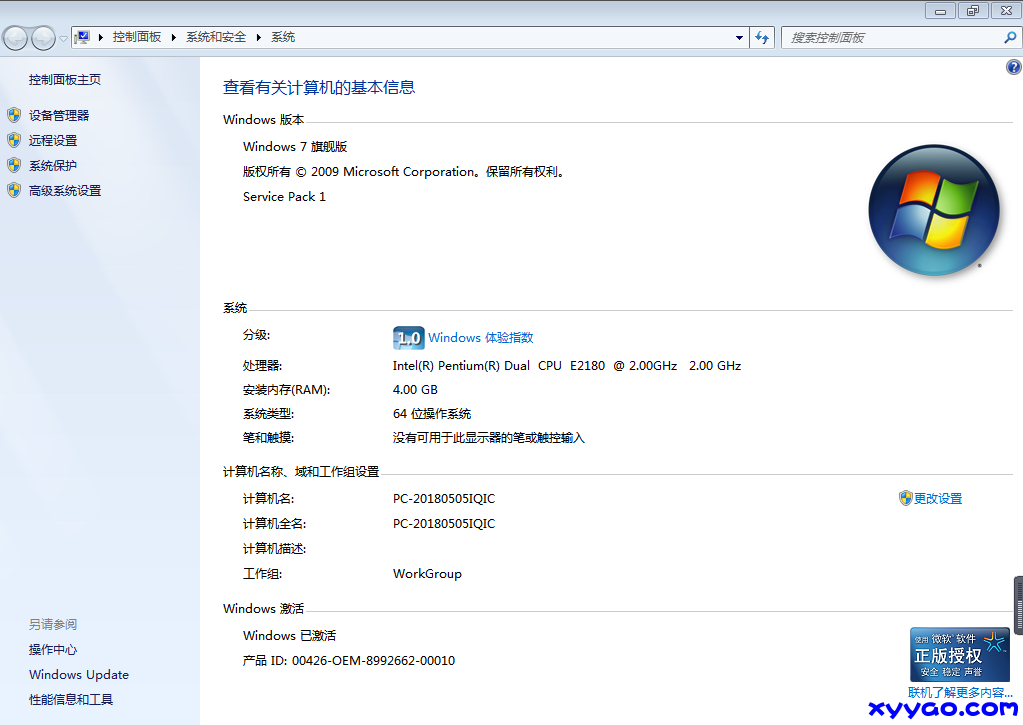Click the 1.0 experience rating badge
The height and width of the screenshot is (725, 1023).
click(x=408, y=338)
